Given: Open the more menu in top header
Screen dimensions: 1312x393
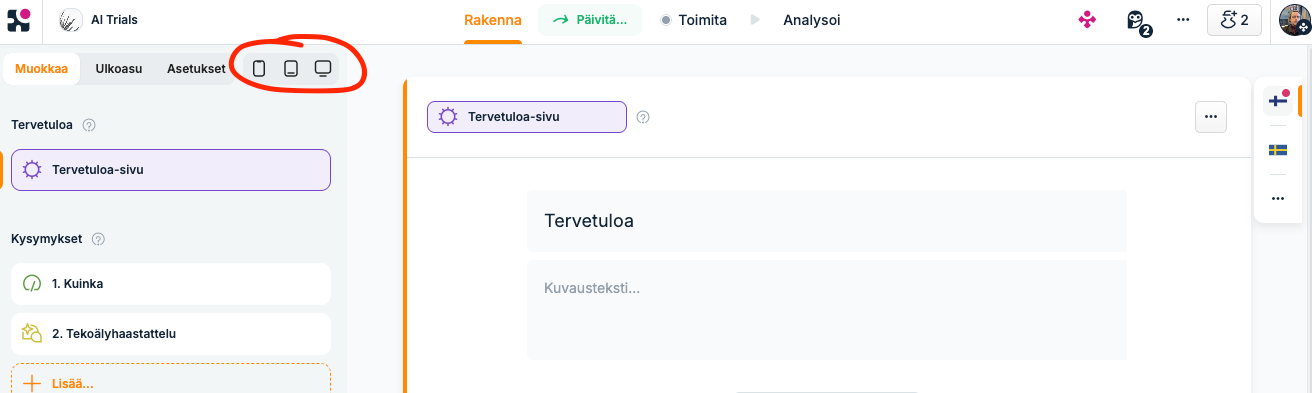Looking at the screenshot, I should [1183, 20].
